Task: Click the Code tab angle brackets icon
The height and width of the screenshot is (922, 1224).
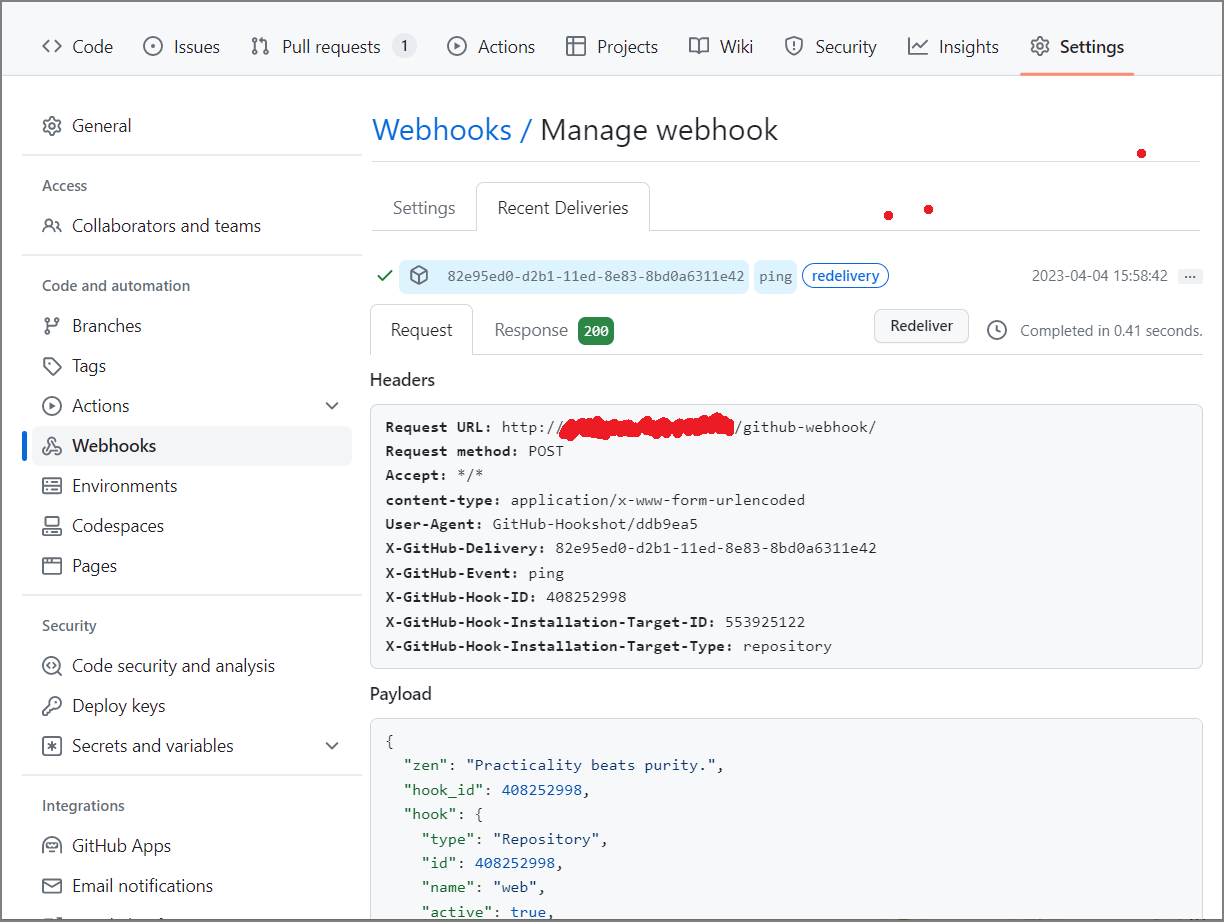Action: click(x=52, y=46)
